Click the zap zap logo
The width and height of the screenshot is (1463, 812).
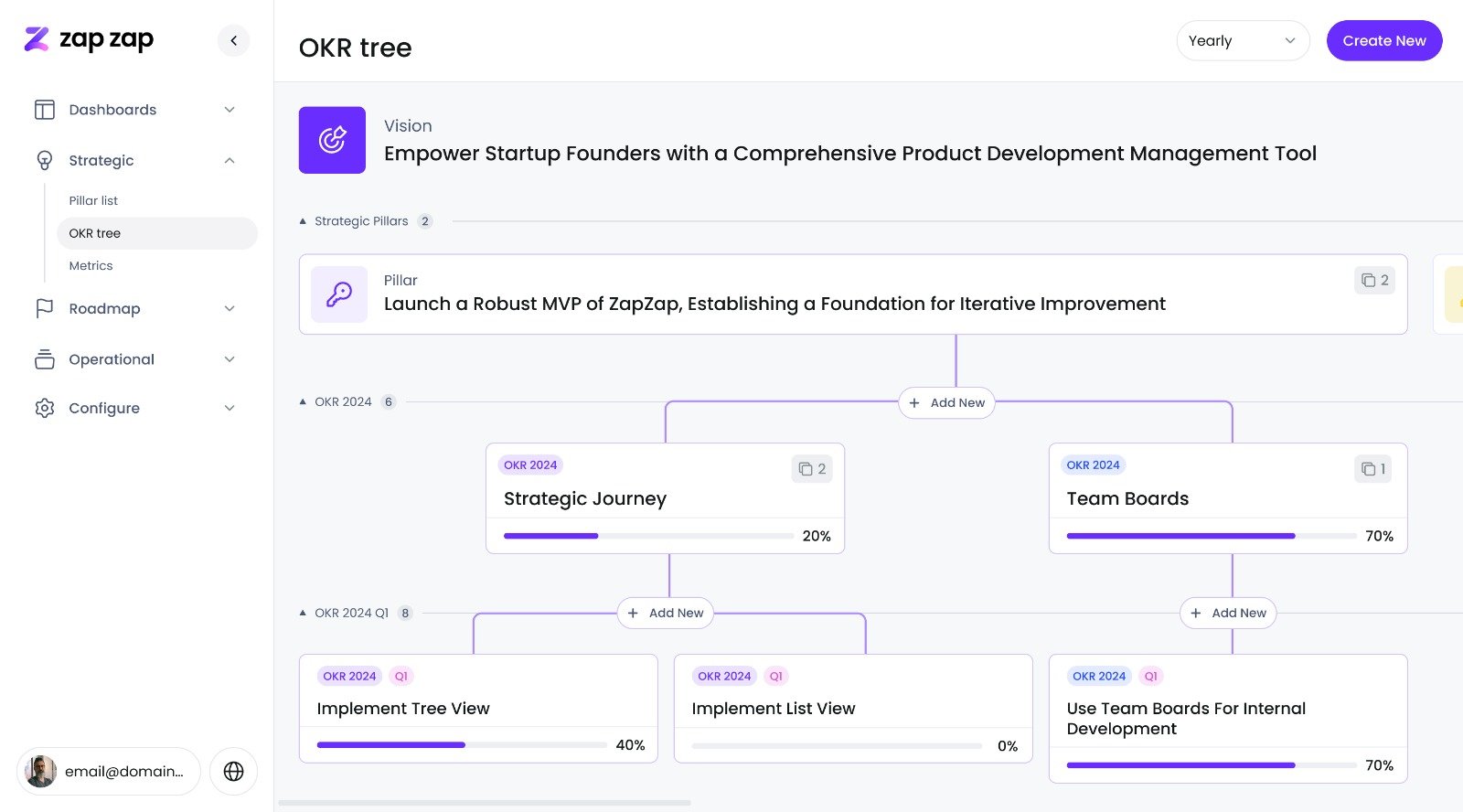point(89,39)
